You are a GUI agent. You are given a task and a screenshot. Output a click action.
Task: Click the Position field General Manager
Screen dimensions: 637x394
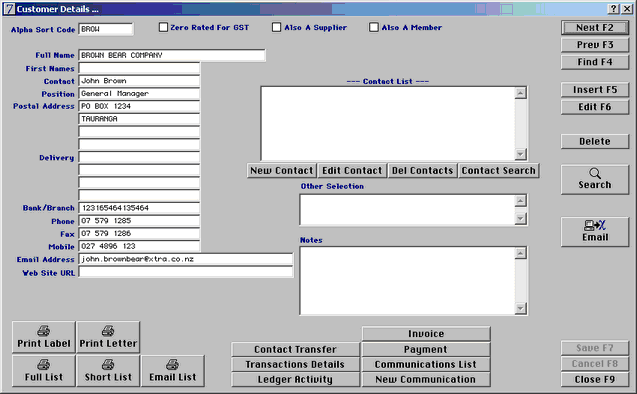[139, 93]
